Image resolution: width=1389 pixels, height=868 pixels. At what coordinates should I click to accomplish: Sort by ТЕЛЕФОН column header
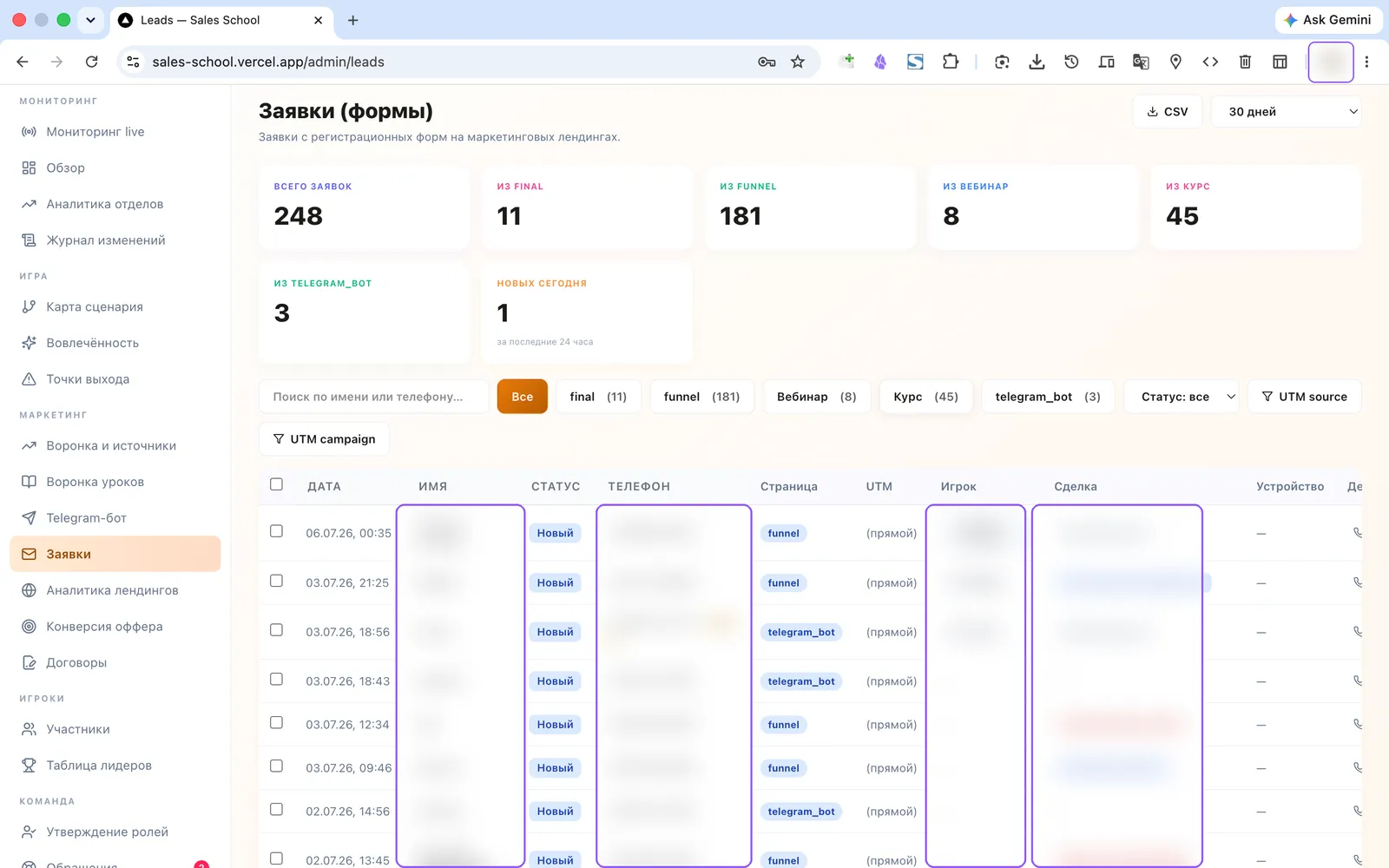click(639, 487)
